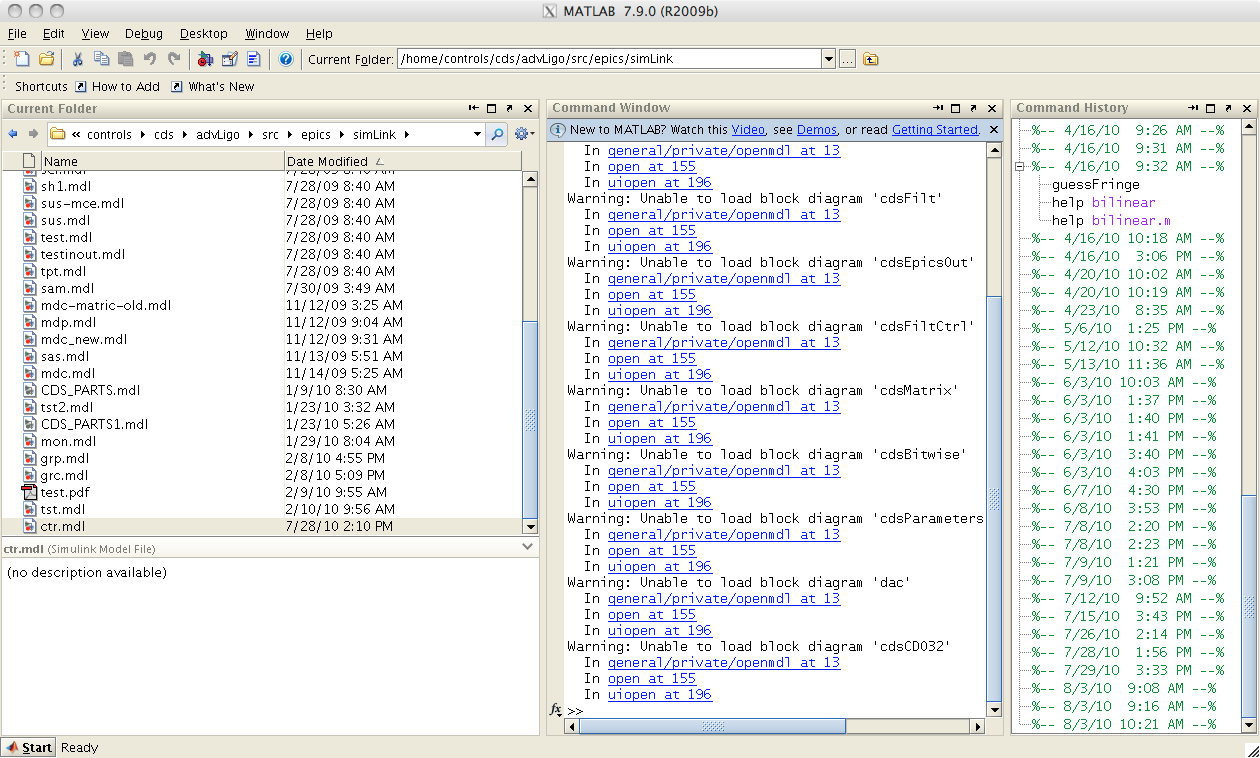This screenshot has height=758, width=1260.
Task: Launch Simulink from the toolbar icon
Action: [x=206, y=59]
